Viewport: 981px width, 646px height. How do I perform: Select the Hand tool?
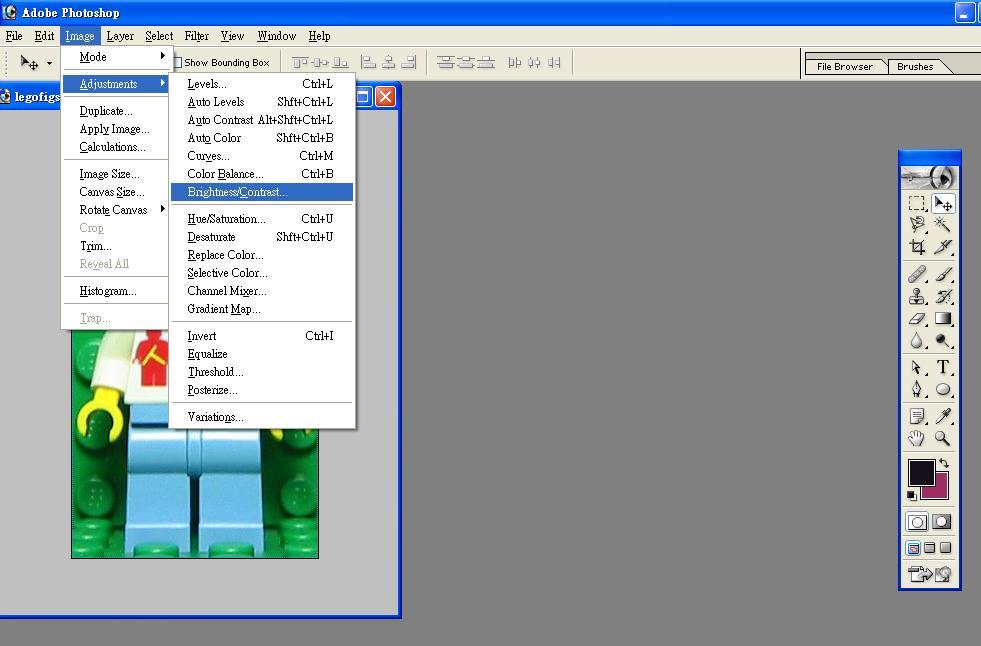[x=917, y=438]
